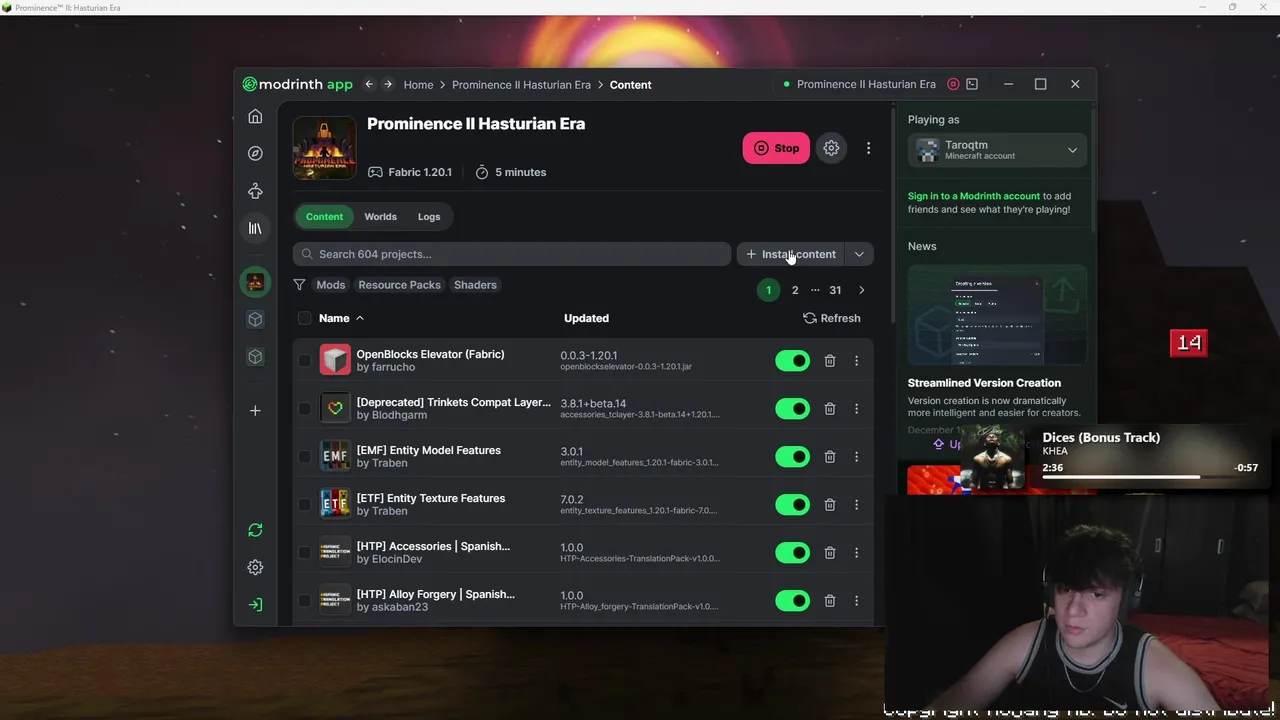
Task: Search 604 projects input field
Action: click(x=512, y=254)
